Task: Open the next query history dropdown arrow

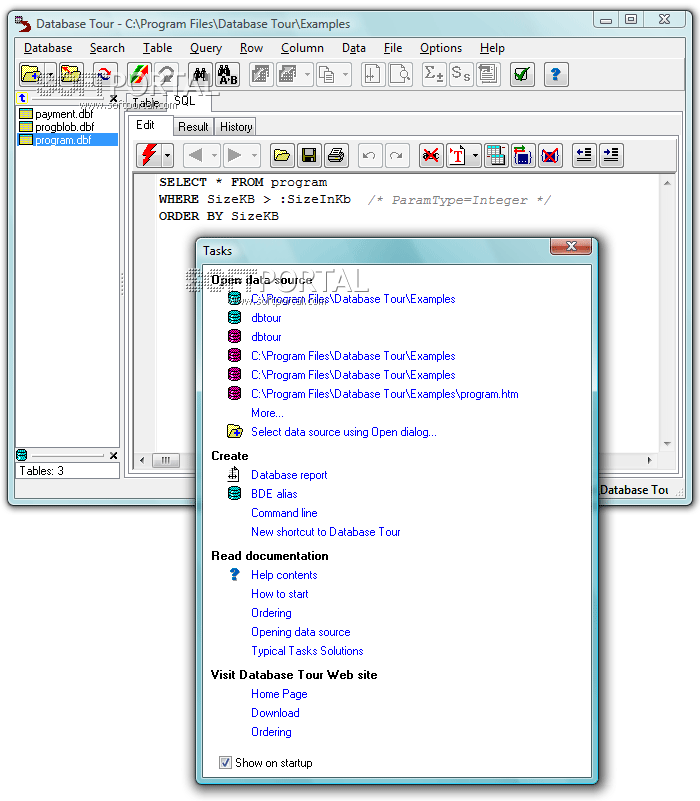Action: click(x=254, y=155)
